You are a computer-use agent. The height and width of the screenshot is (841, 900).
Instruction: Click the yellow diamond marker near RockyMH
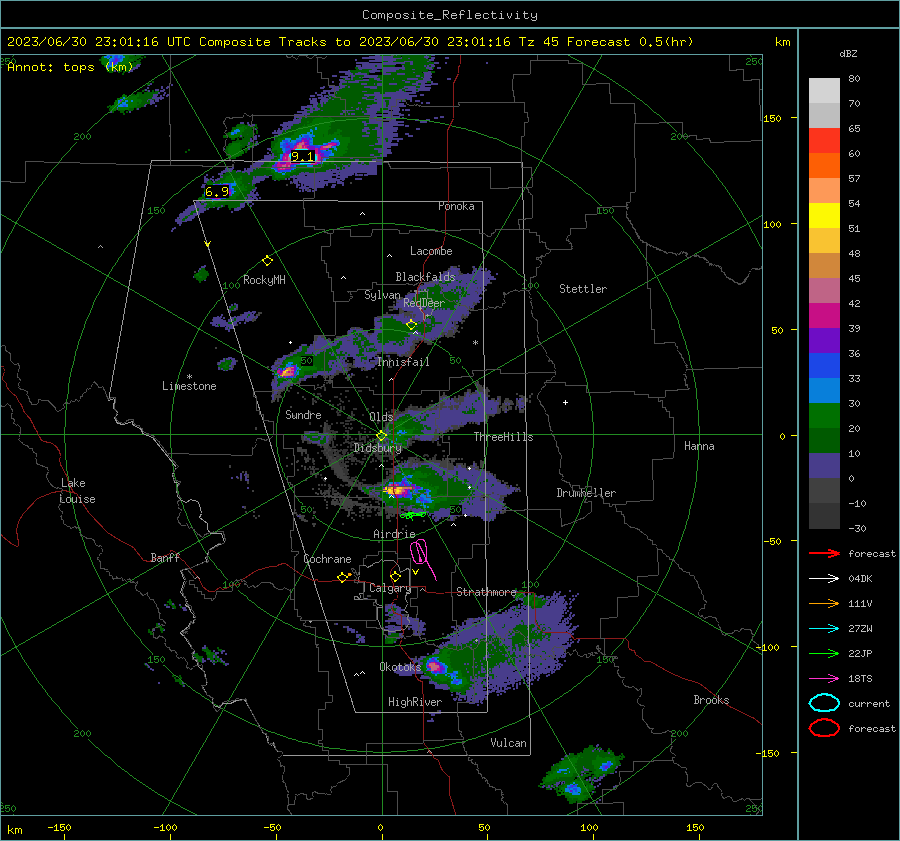[x=267, y=261]
